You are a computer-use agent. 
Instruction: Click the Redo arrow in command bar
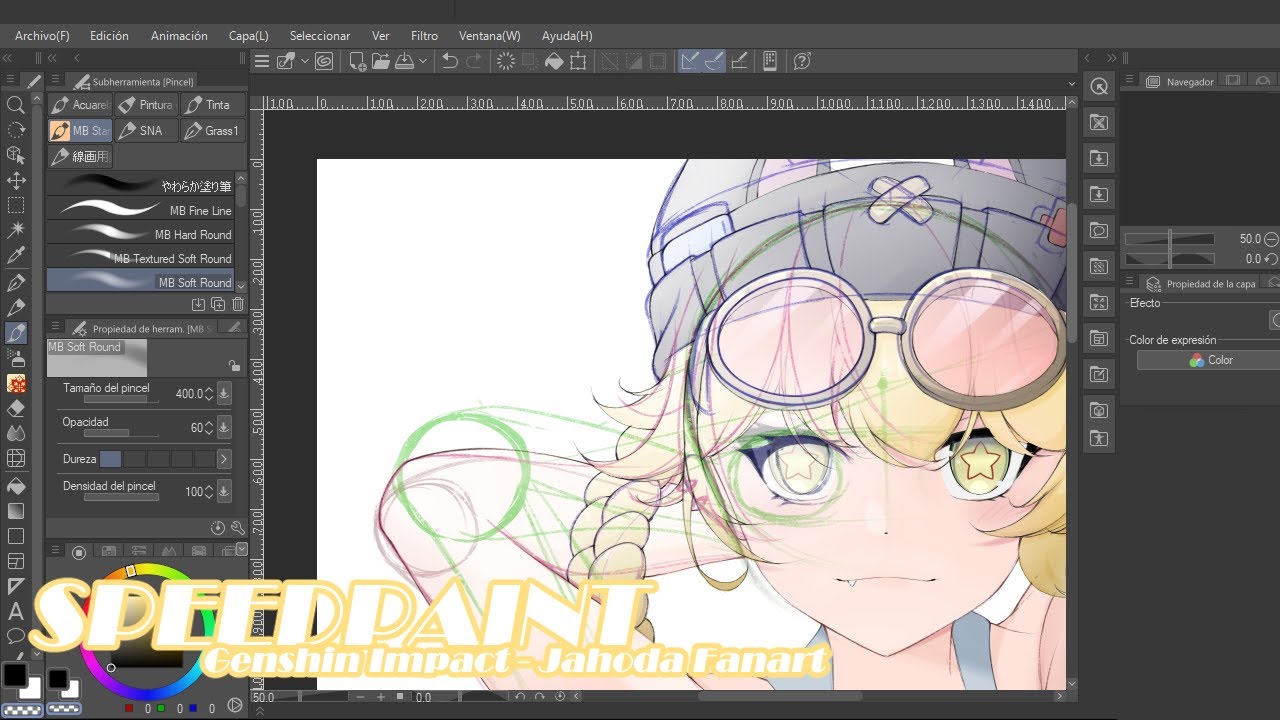[x=474, y=61]
